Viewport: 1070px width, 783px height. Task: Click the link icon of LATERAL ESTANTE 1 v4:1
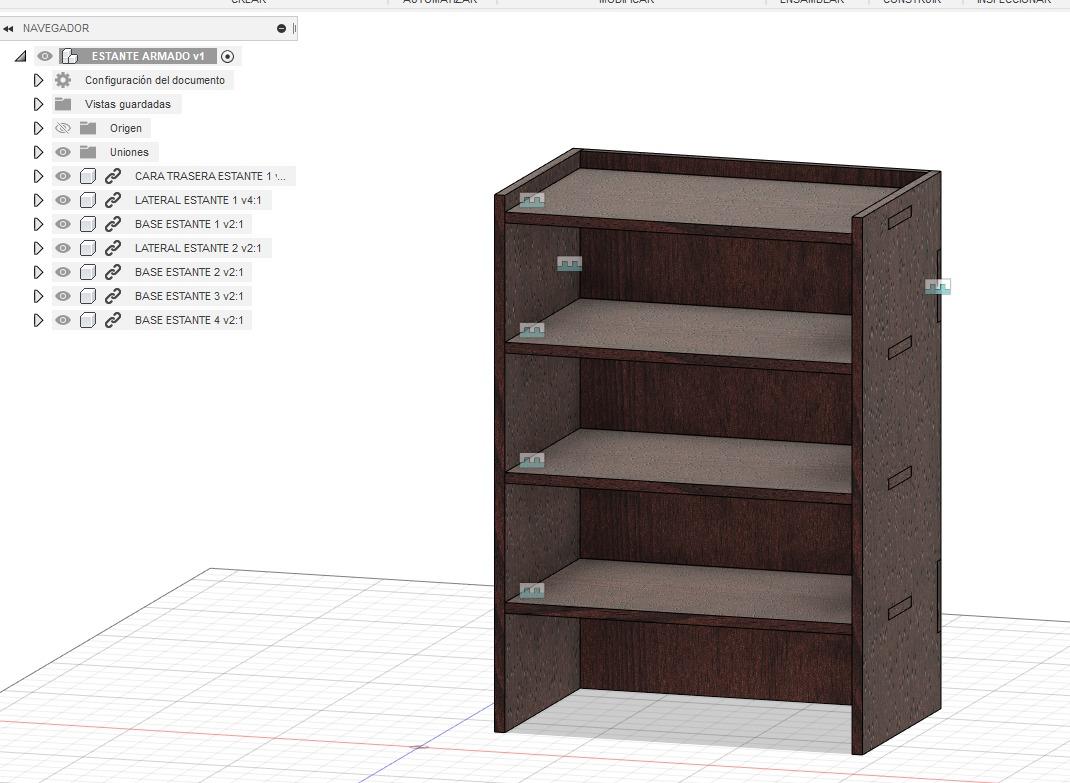click(x=113, y=200)
